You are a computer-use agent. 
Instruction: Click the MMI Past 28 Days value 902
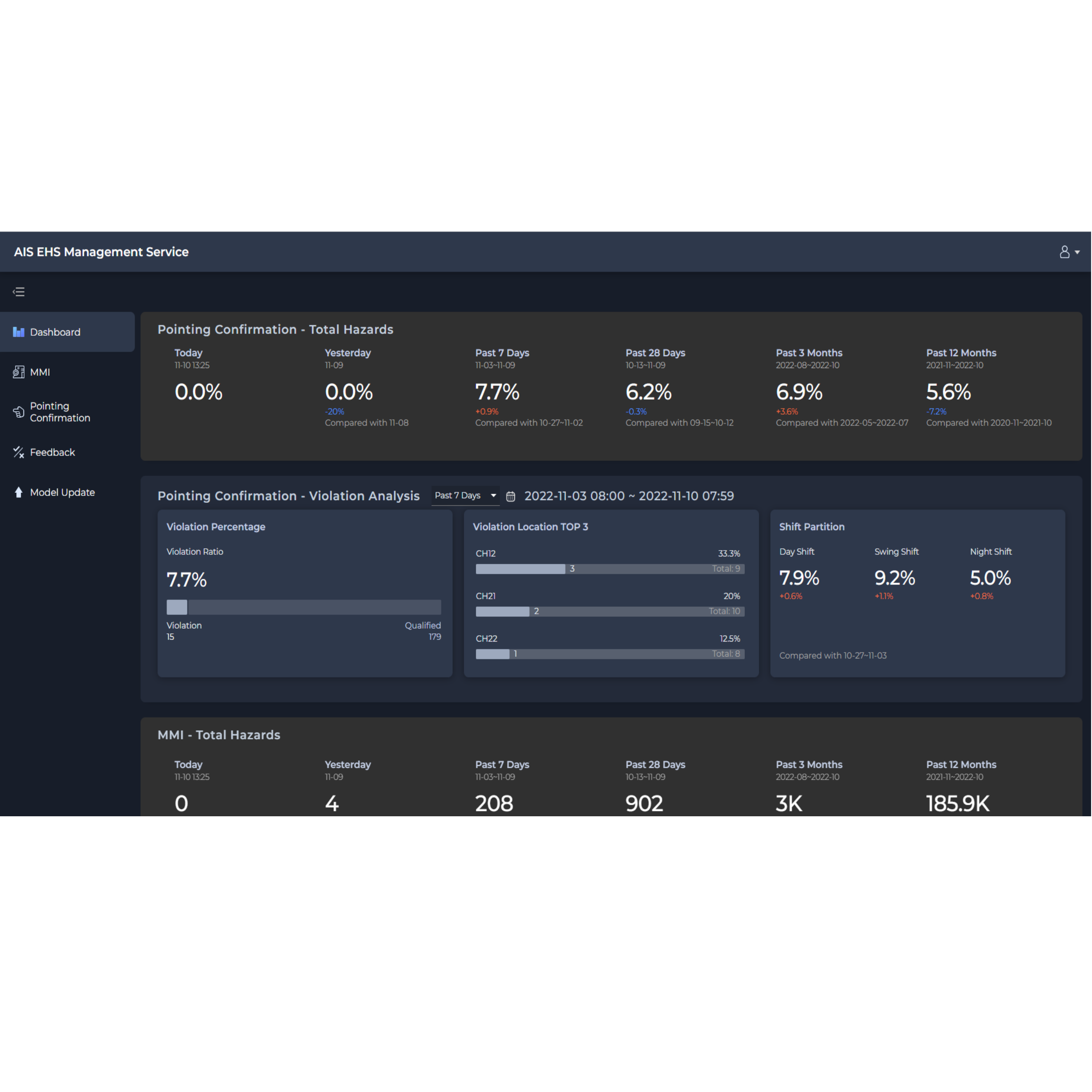point(644,803)
